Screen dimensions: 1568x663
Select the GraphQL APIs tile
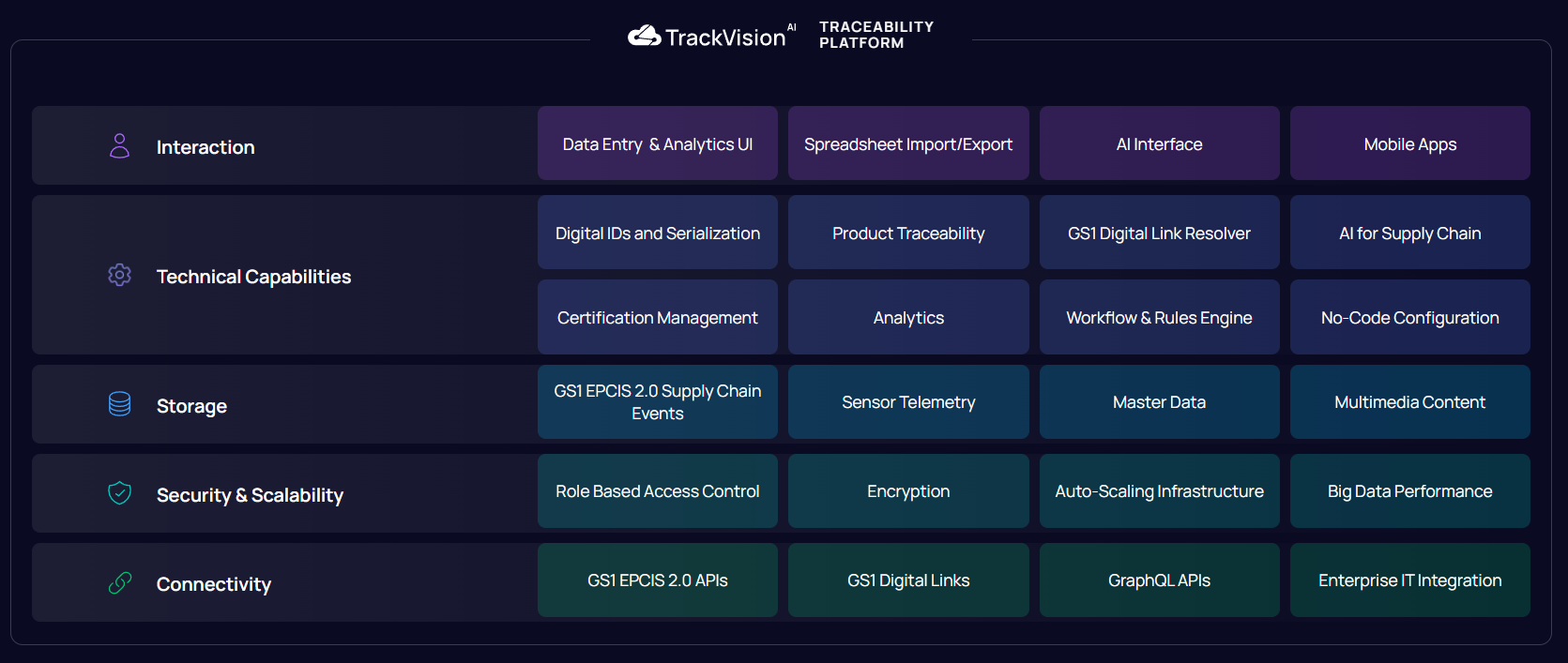coord(1159,580)
